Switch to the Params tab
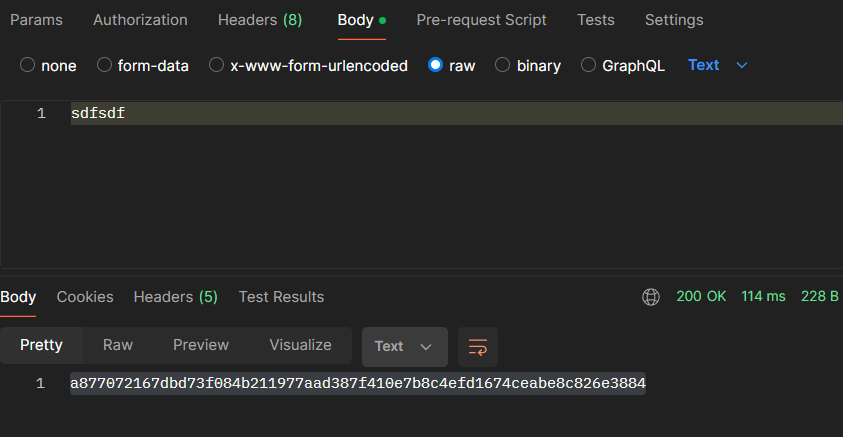Screen dimensions: 843x437 click(38, 20)
